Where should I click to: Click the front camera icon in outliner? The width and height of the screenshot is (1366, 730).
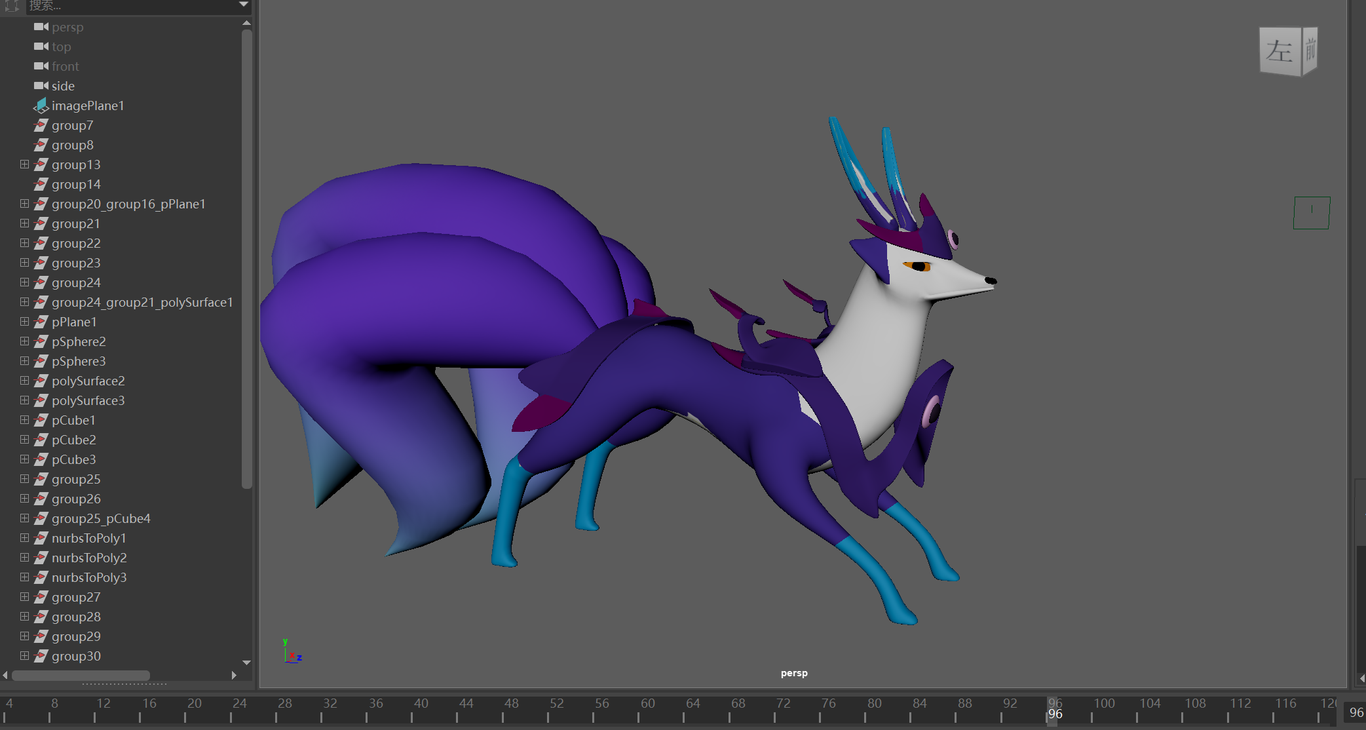(x=41, y=66)
